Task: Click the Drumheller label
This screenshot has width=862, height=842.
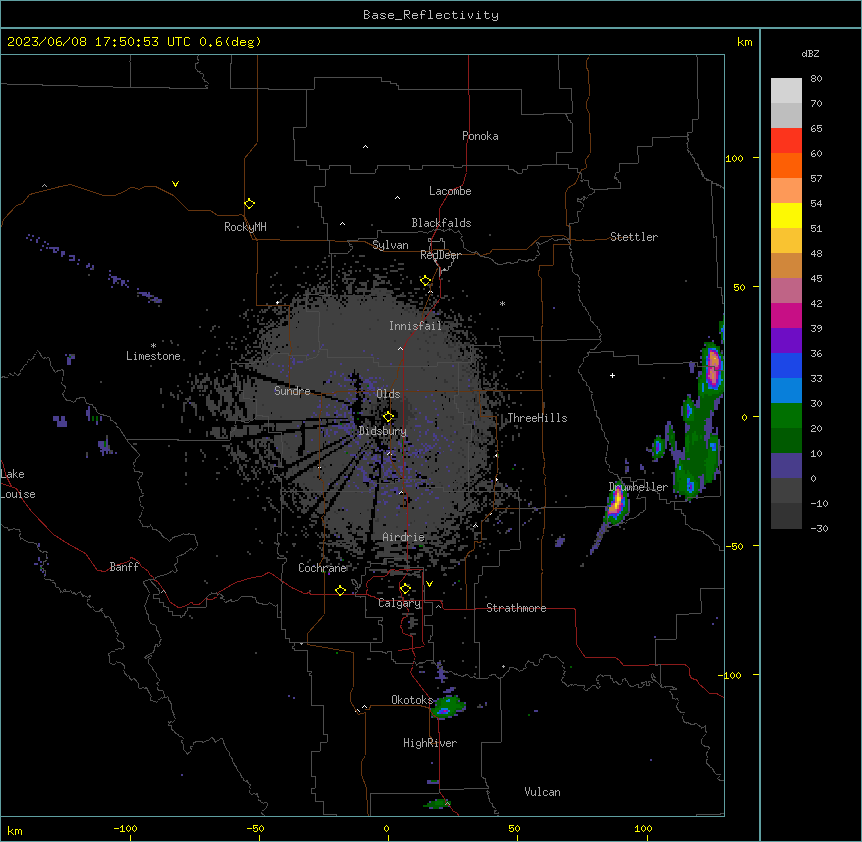Action: pos(638,487)
